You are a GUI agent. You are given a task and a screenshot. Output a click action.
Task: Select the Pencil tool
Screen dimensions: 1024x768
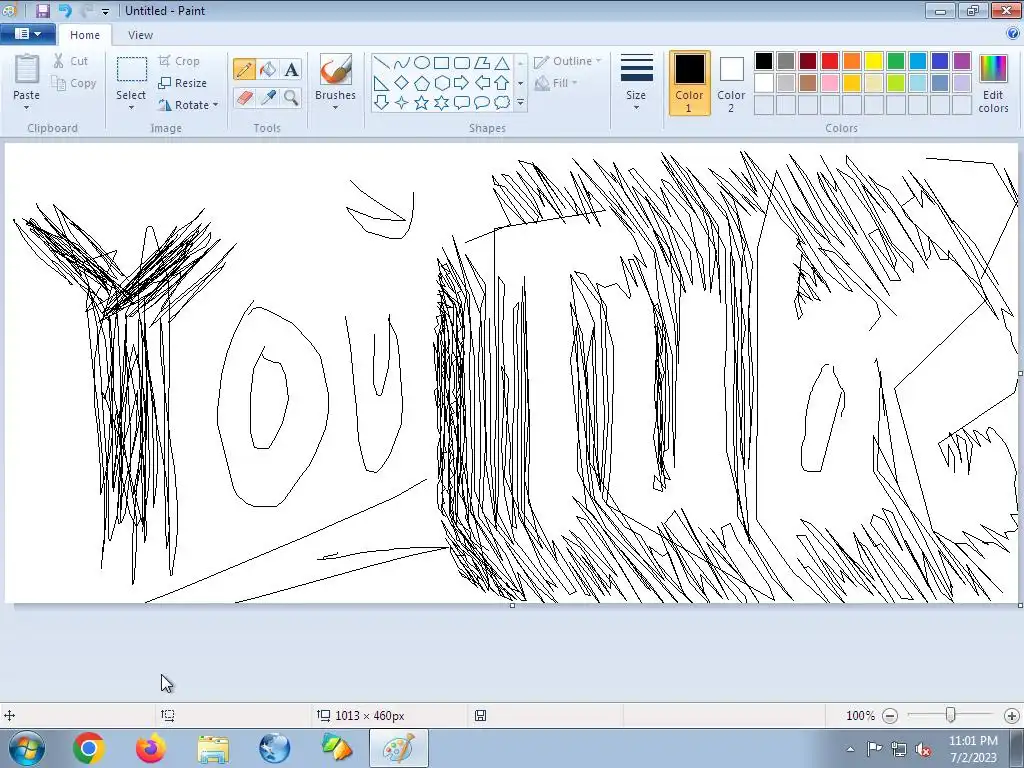coord(244,69)
